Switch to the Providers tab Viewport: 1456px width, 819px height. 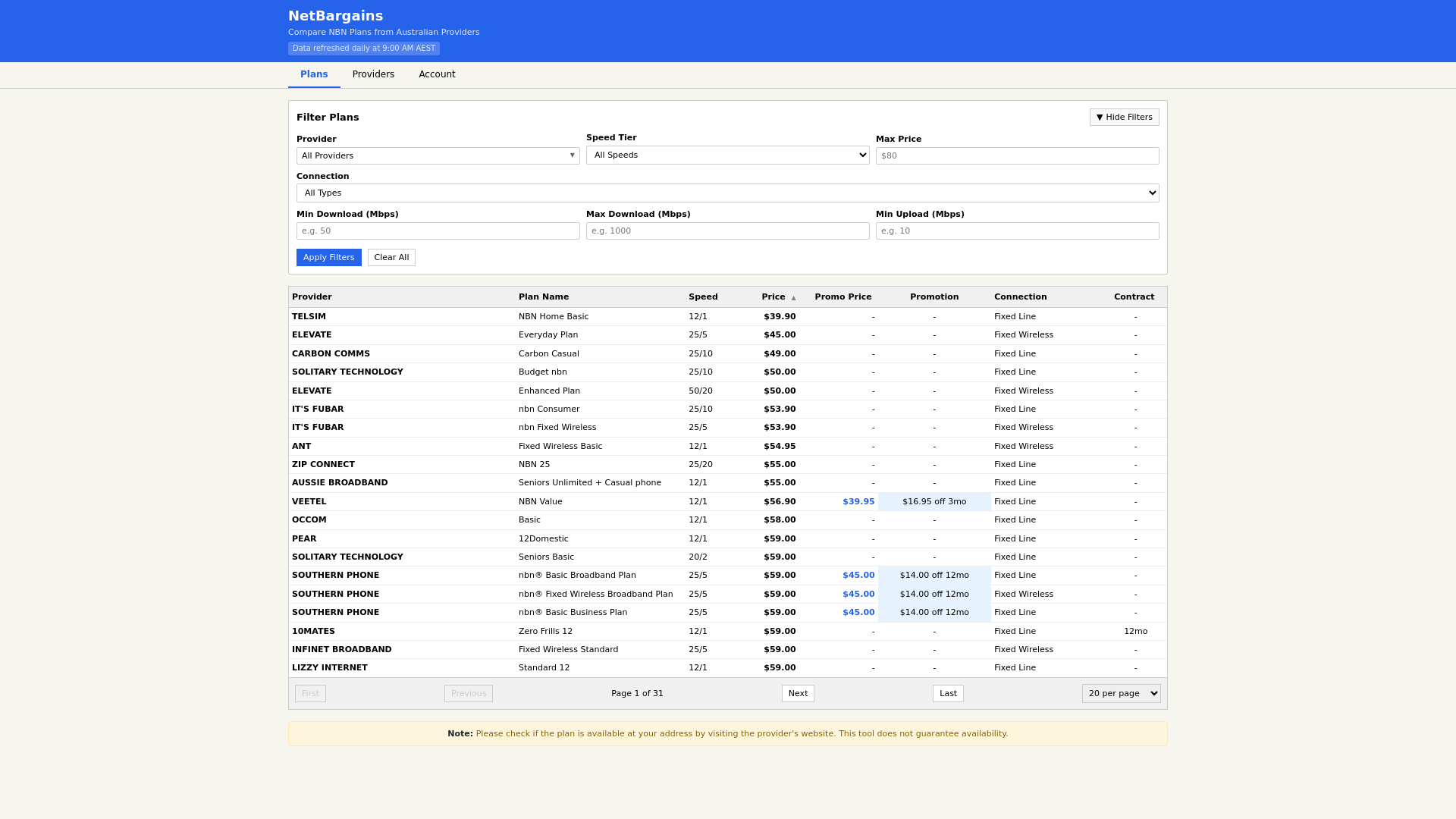tap(373, 74)
